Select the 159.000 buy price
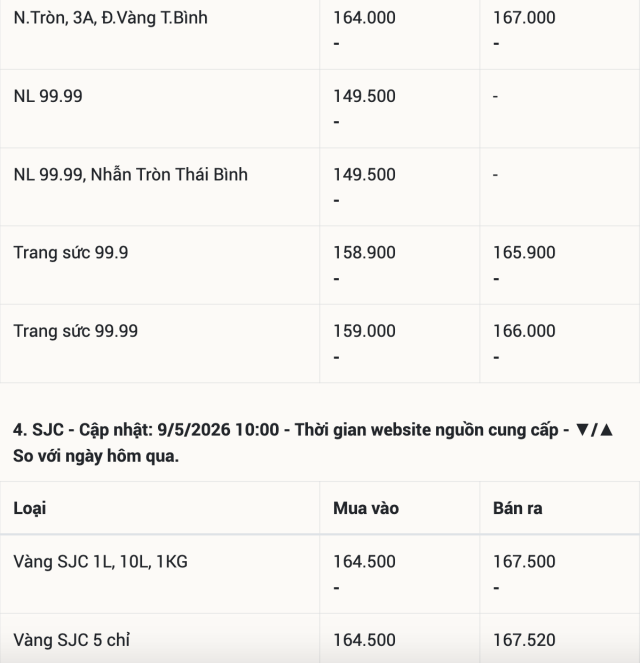 [x=364, y=331]
